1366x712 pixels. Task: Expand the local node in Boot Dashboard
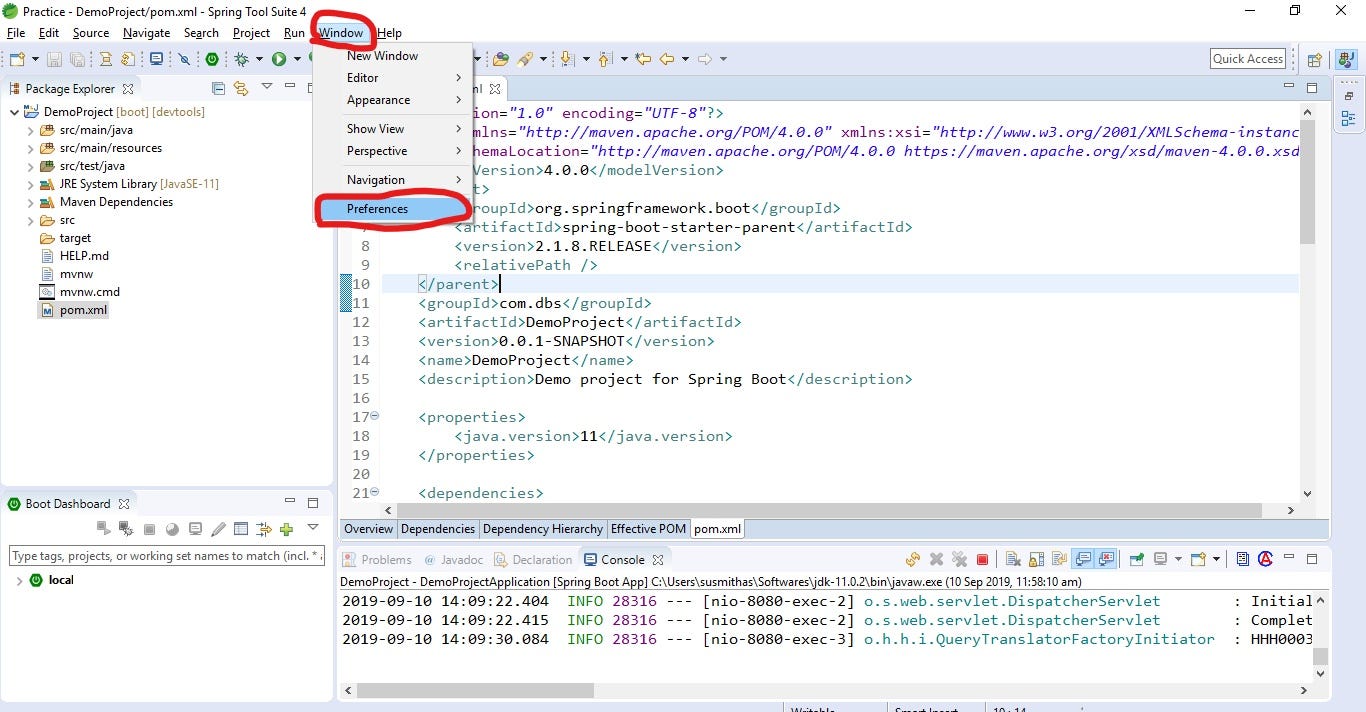pos(19,580)
